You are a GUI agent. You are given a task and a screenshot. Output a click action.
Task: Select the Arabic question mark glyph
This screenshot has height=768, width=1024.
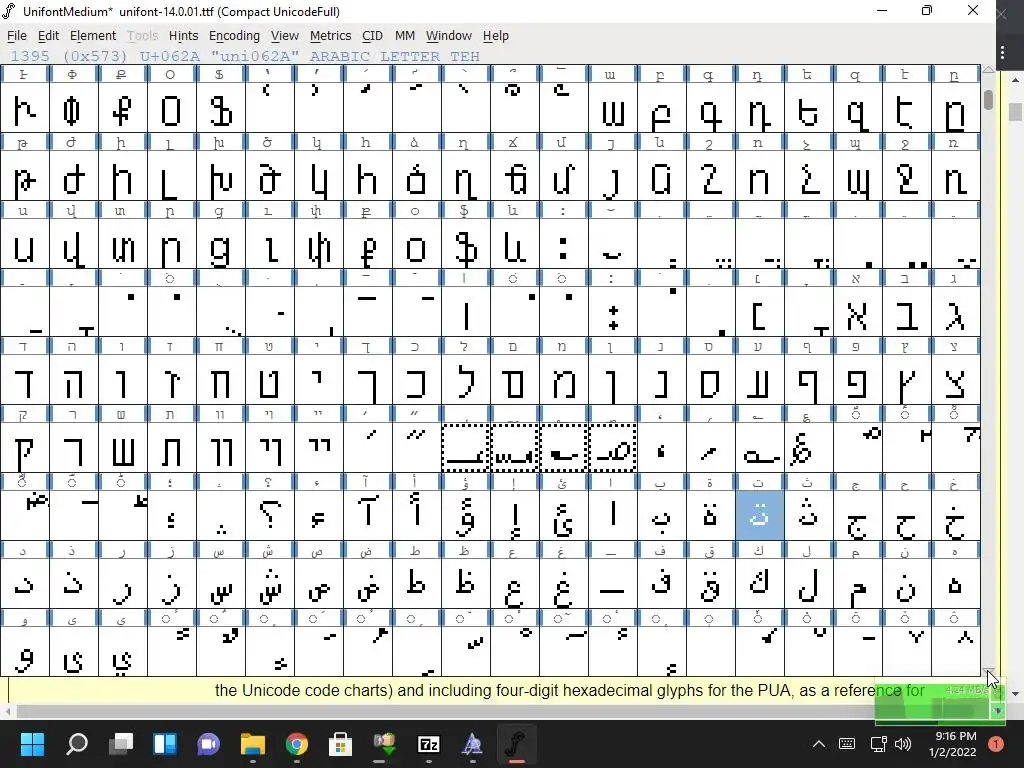270,516
